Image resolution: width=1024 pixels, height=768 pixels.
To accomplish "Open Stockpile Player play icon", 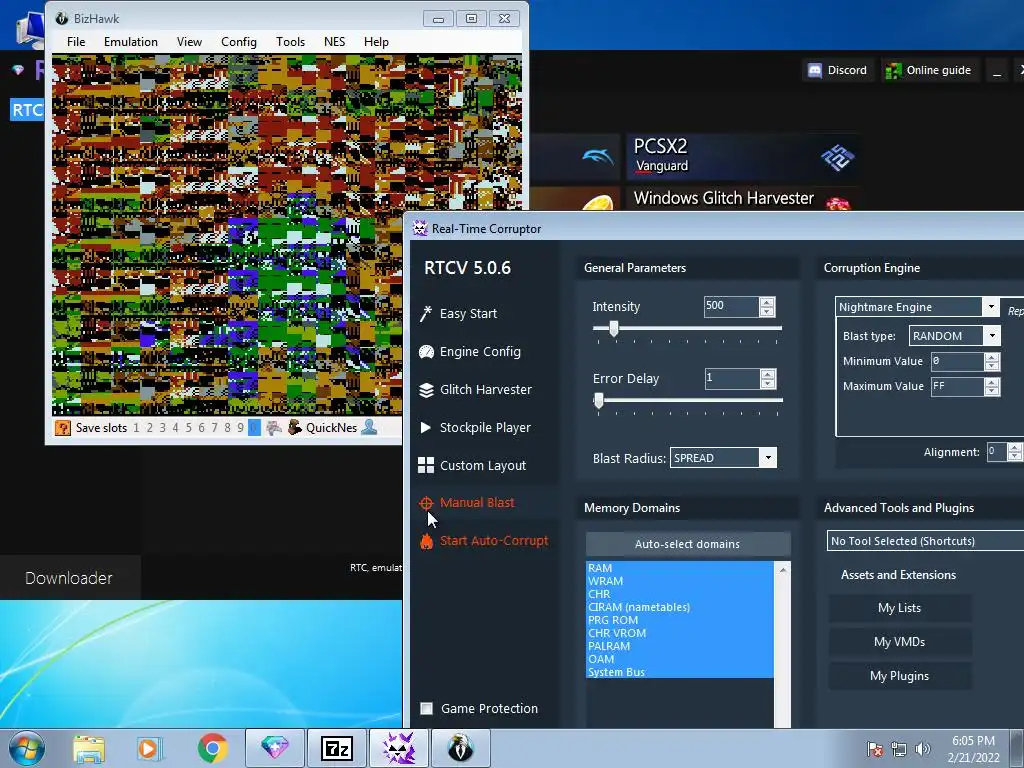I will click(x=426, y=428).
